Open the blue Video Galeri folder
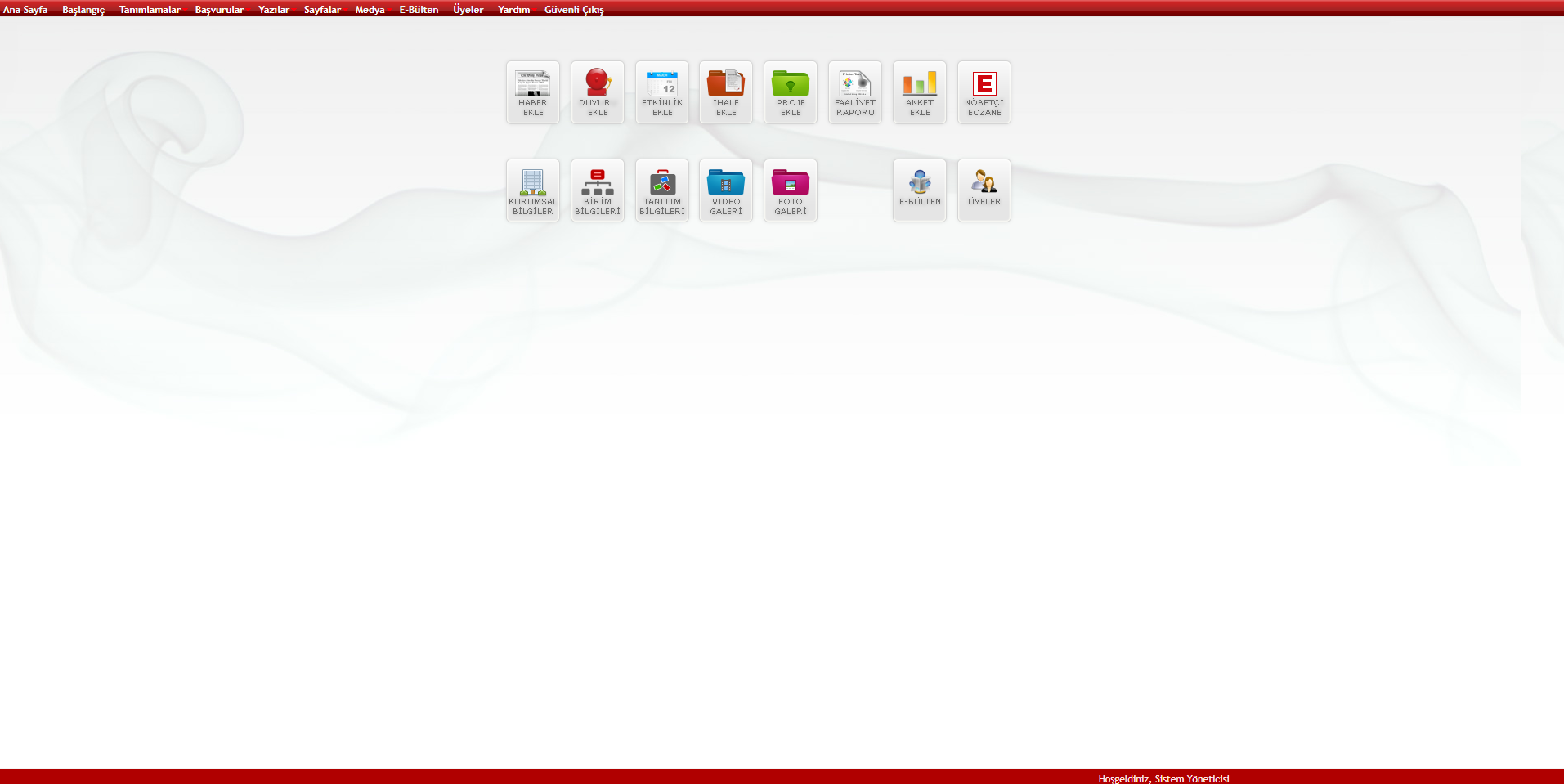The height and width of the screenshot is (784, 1564). [725, 190]
